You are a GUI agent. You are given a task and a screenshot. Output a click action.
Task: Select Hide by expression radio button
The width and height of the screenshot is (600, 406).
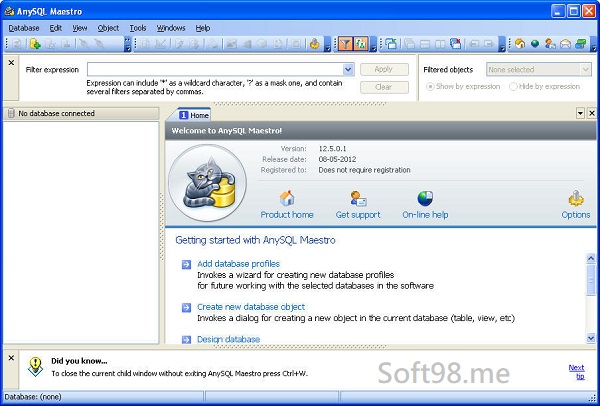point(513,86)
